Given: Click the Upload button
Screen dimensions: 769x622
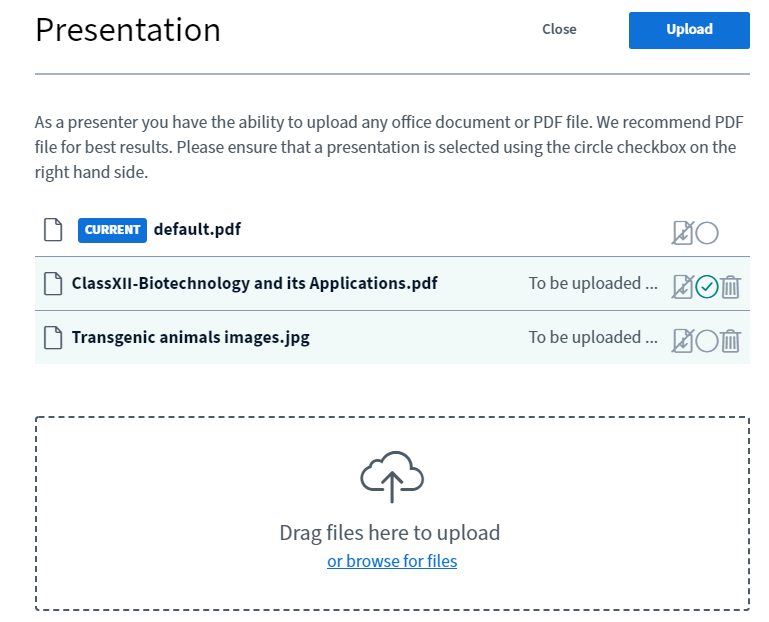Looking at the screenshot, I should (689, 30).
